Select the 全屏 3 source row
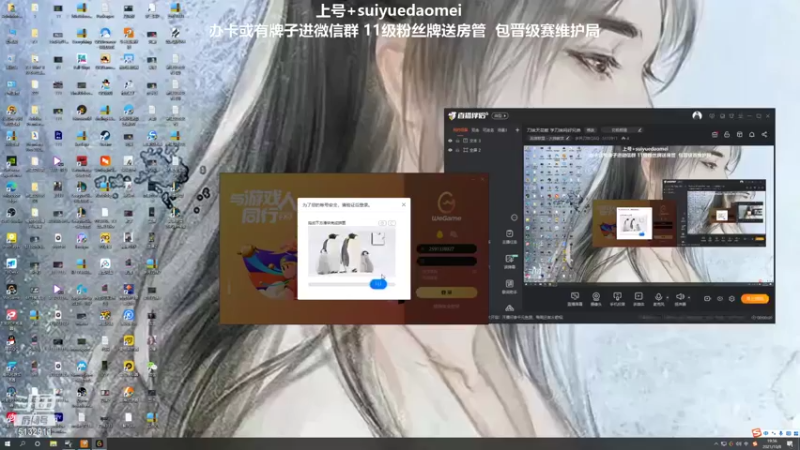Image resolution: width=800 pixels, height=450 pixels. tap(483, 141)
